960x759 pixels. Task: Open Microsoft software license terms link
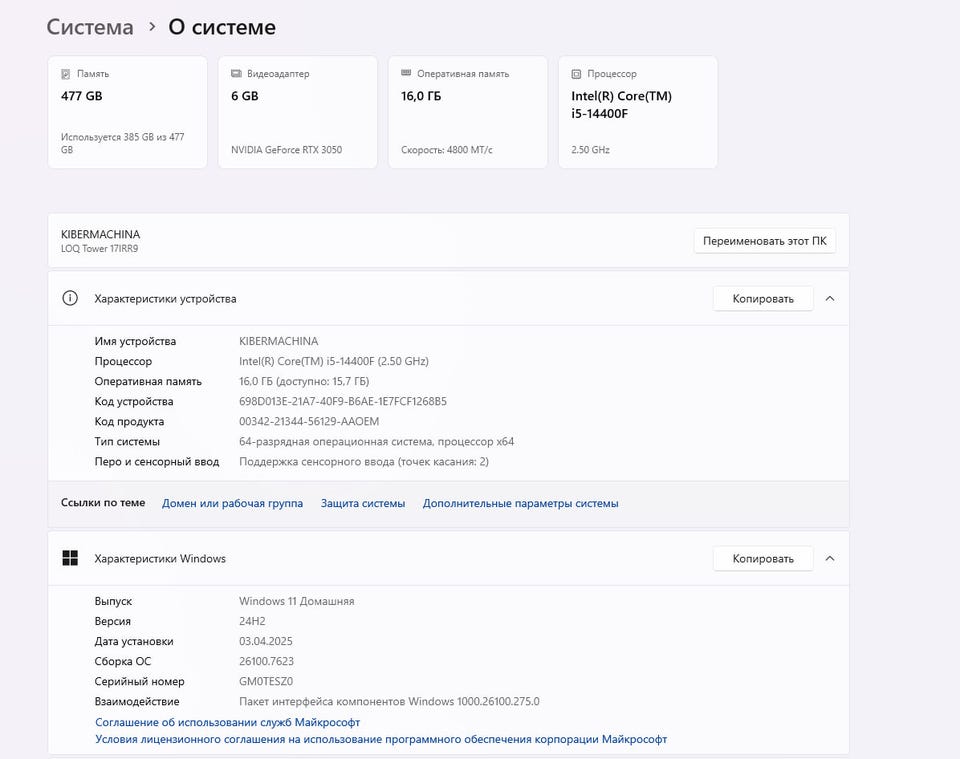(380, 740)
